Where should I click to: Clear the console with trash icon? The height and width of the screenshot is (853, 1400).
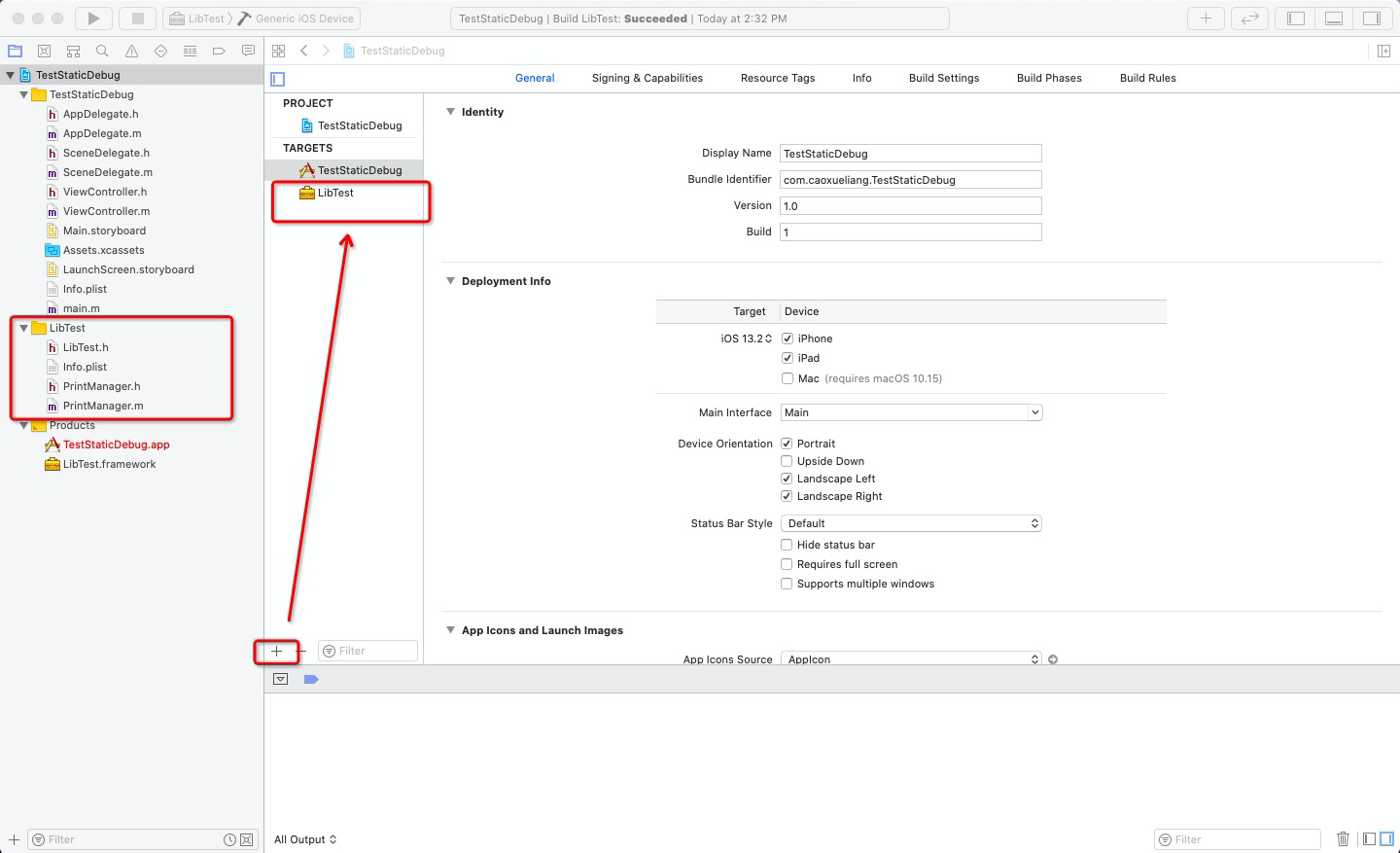[1343, 839]
